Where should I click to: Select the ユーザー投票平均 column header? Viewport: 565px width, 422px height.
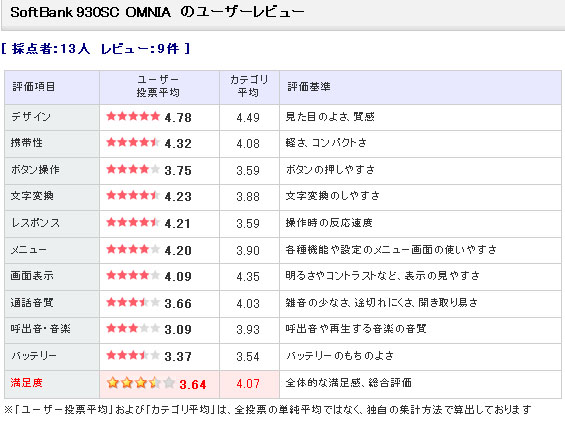click(158, 86)
